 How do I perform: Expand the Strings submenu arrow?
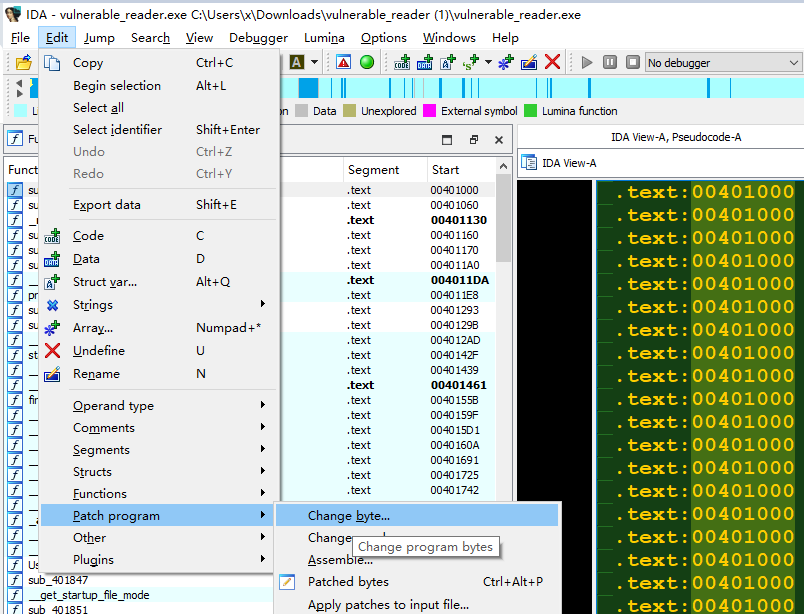click(263, 304)
